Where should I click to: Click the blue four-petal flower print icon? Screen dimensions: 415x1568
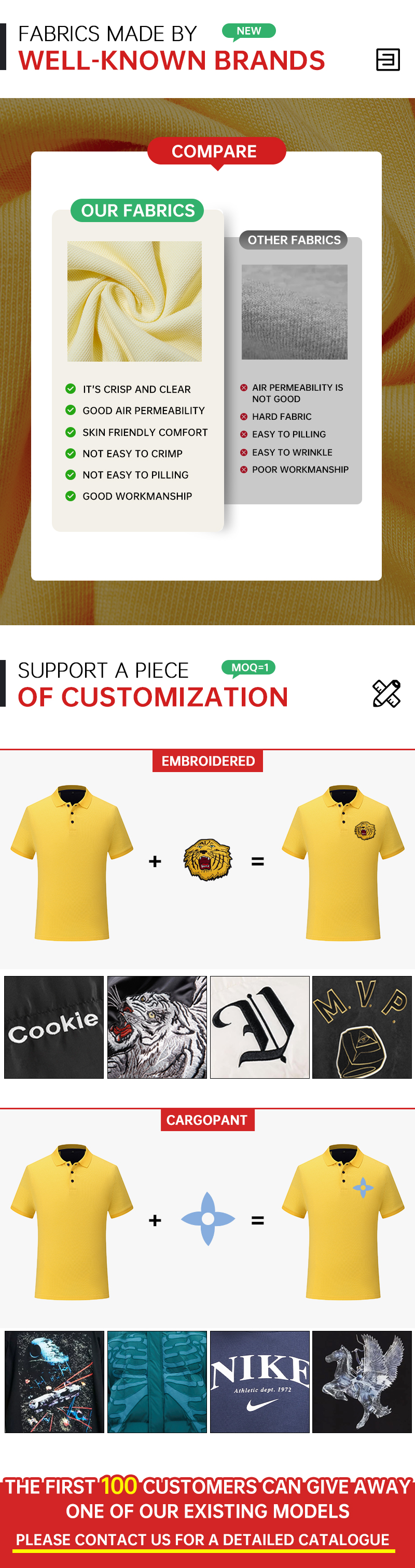click(x=208, y=1219)
